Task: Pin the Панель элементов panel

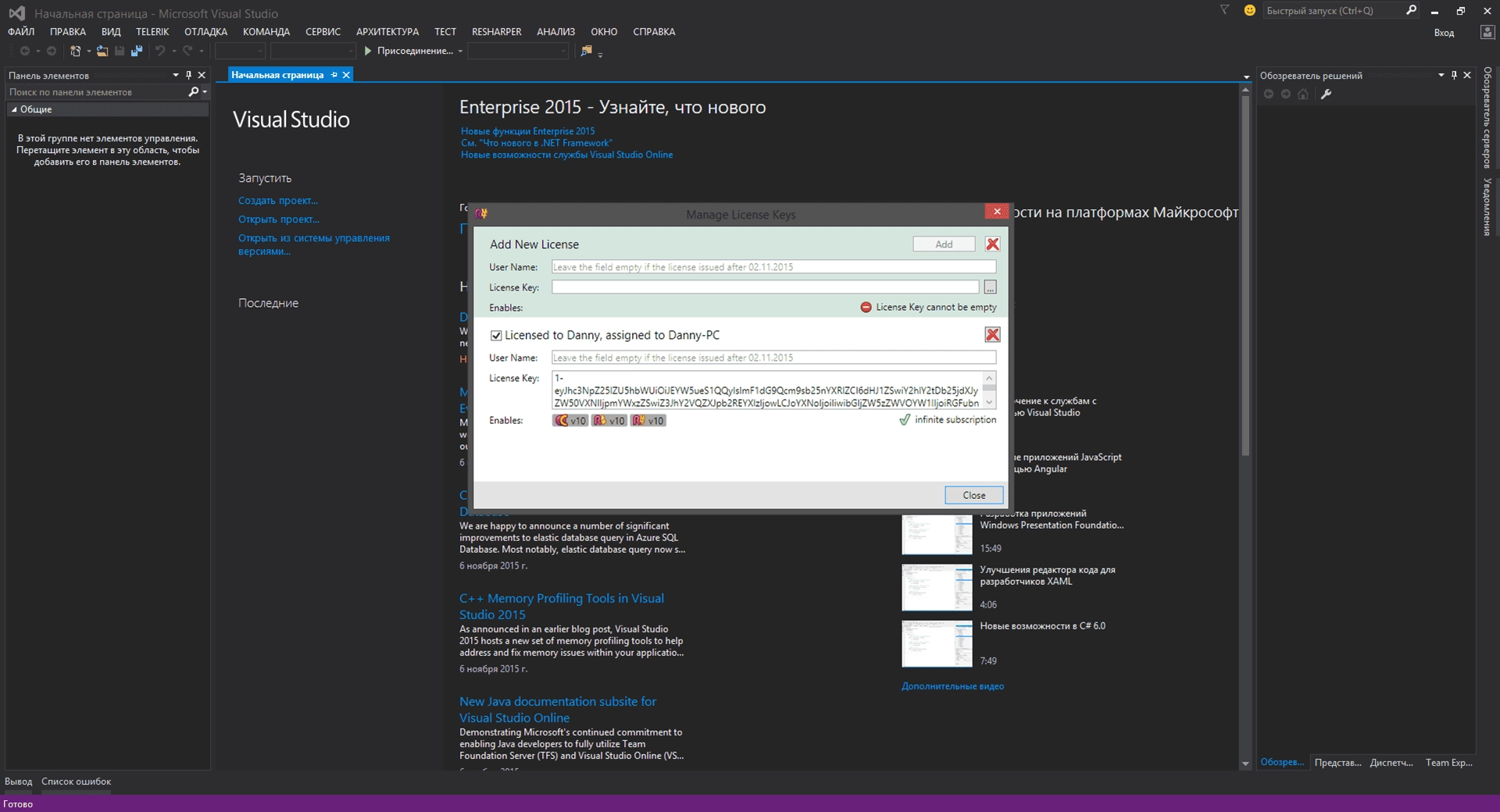Action: [188, 75]
